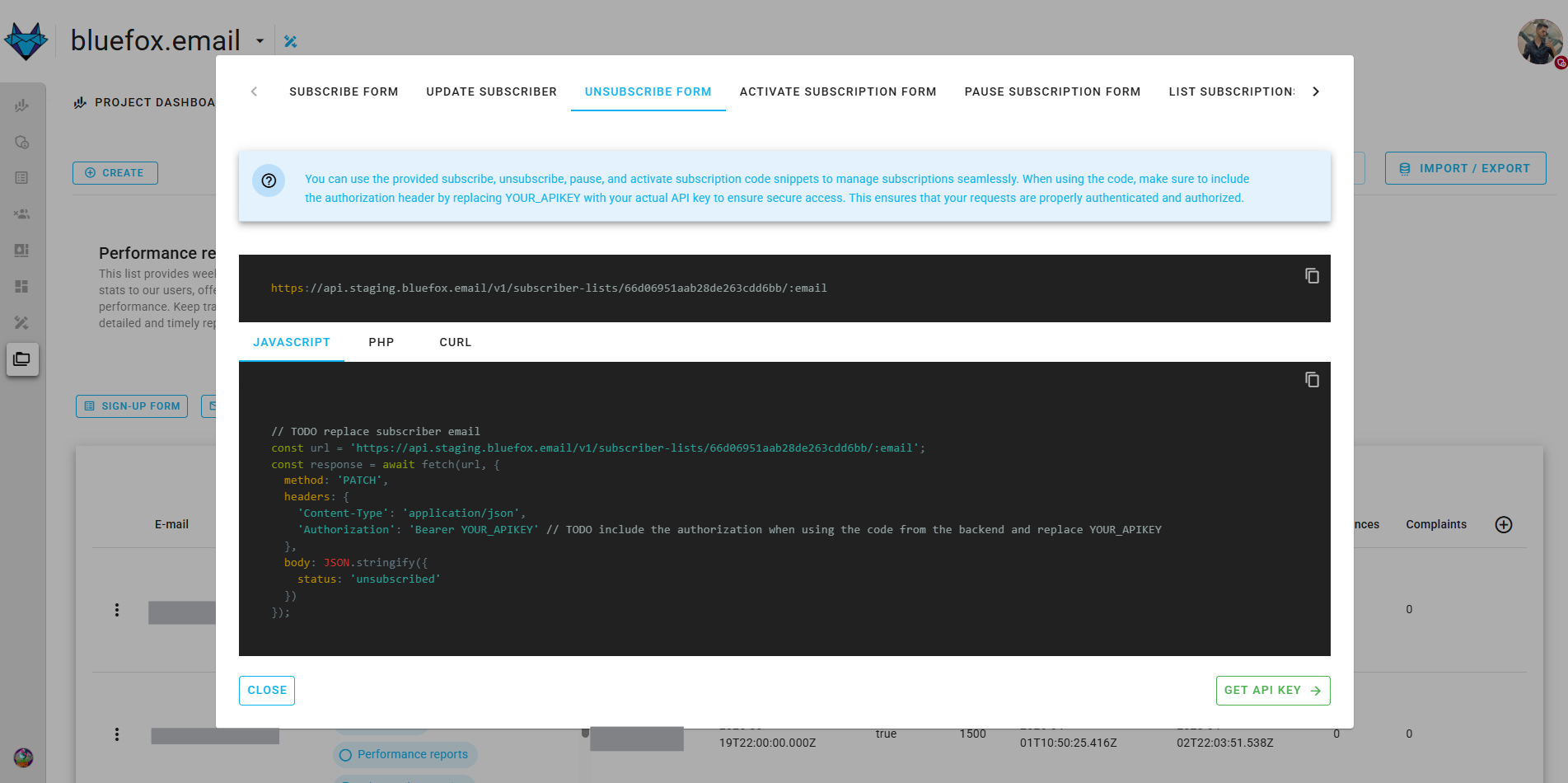
Task: Click the bluefox fox logo
Action: coord(26,40)
